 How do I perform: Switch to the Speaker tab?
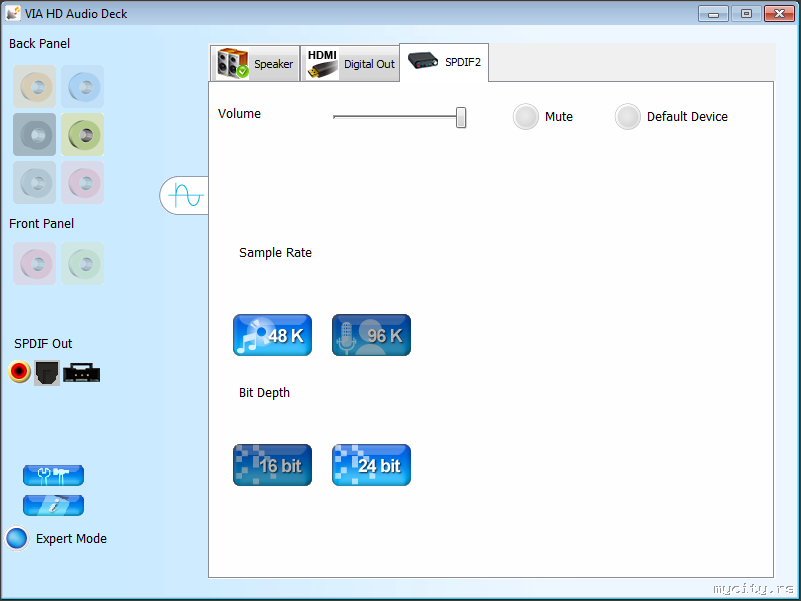point(254,63)
